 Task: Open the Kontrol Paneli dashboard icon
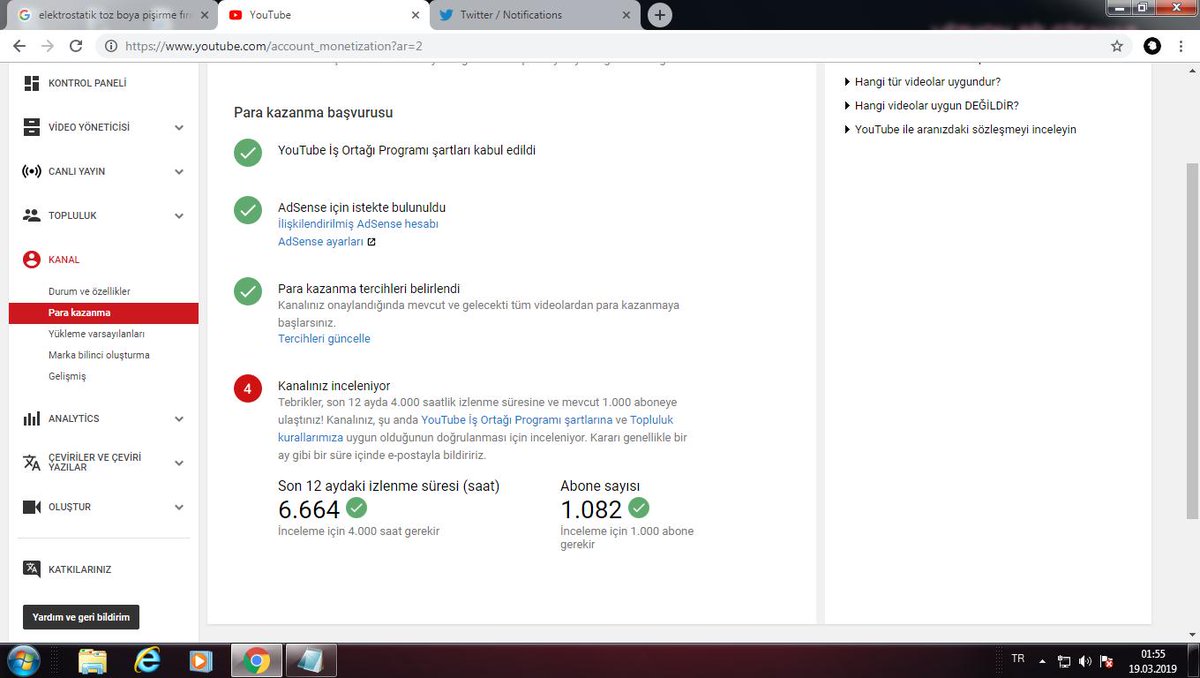click(x=31, y=83)
